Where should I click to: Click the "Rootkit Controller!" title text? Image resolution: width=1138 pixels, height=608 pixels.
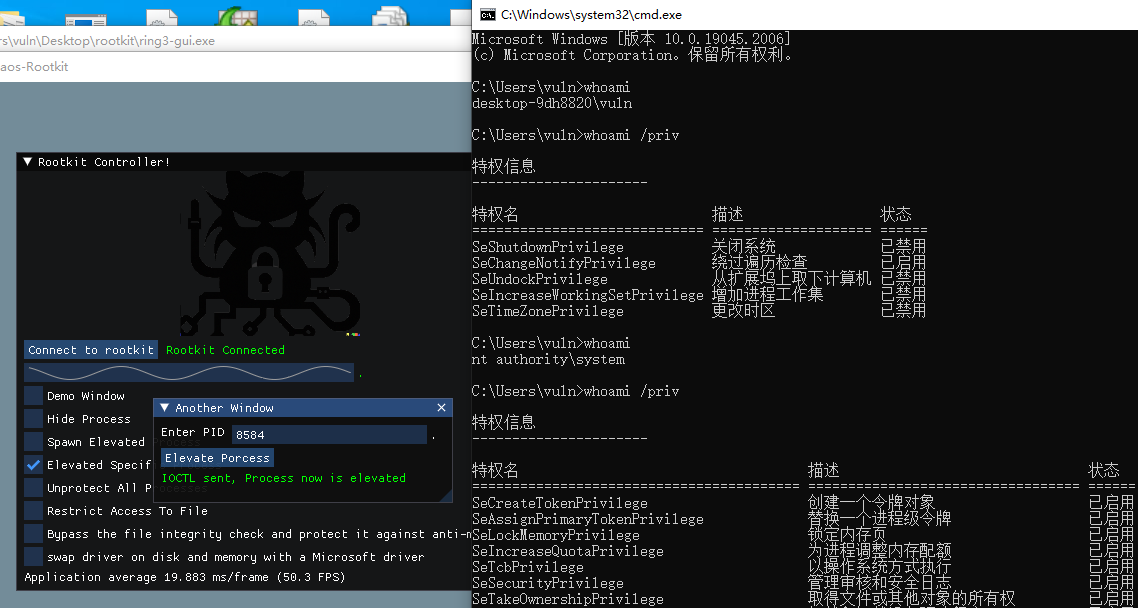(104, 162)
